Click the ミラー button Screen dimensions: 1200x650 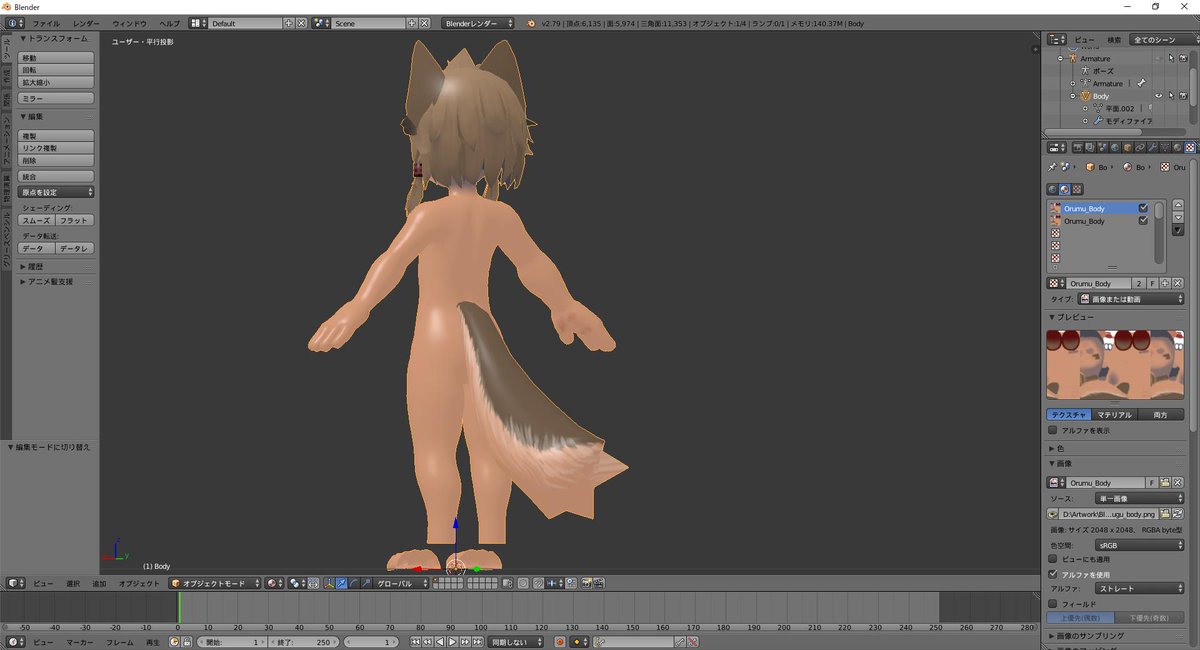click(57, 98)
